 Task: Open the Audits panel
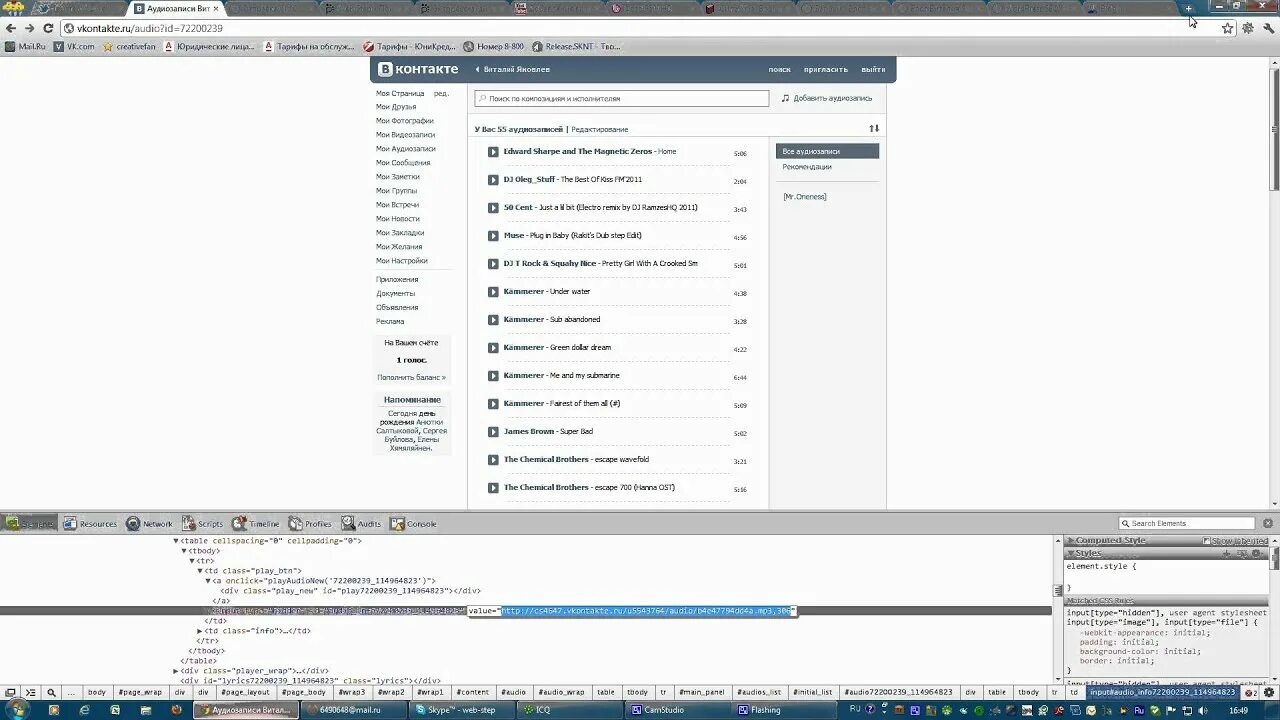(x=362, y=523)
